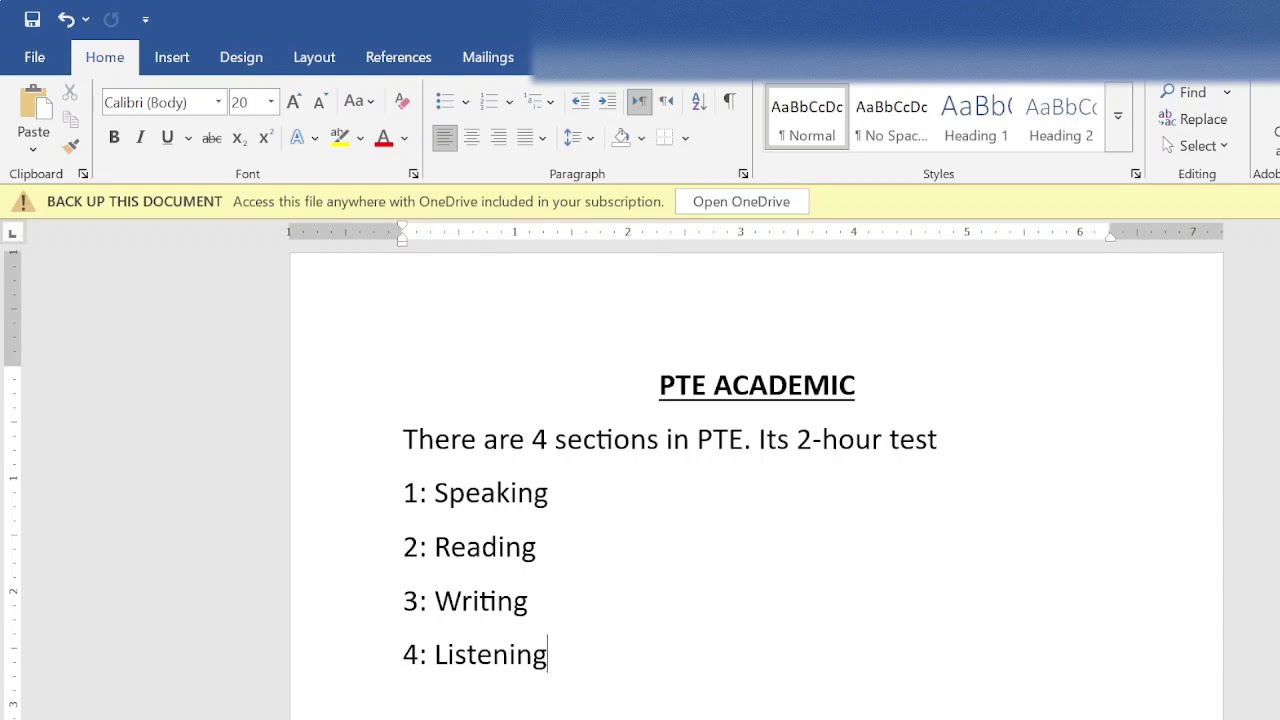This screenshot has height=720, width=1280.
Task: Show or hide paragraph marks
Action: click(729, 102)
